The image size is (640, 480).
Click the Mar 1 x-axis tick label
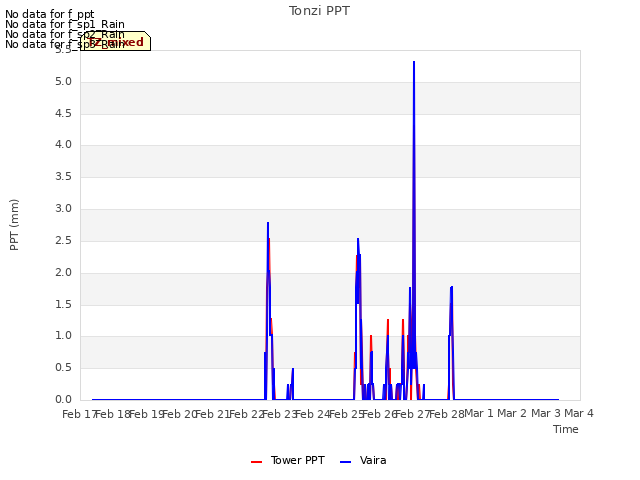click(x=479, y=413)
